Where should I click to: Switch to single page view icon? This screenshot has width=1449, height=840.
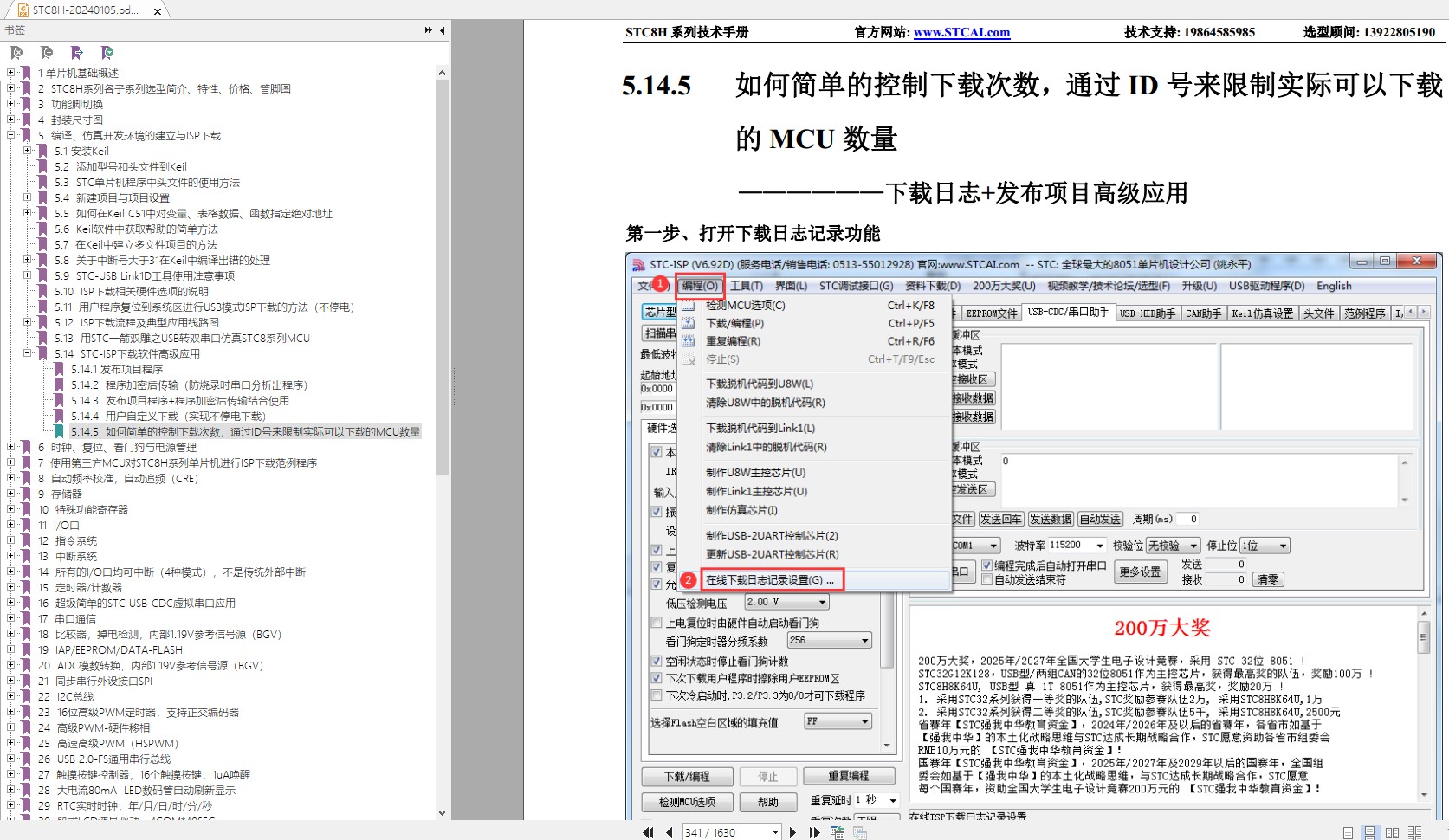pos(1348,832)
